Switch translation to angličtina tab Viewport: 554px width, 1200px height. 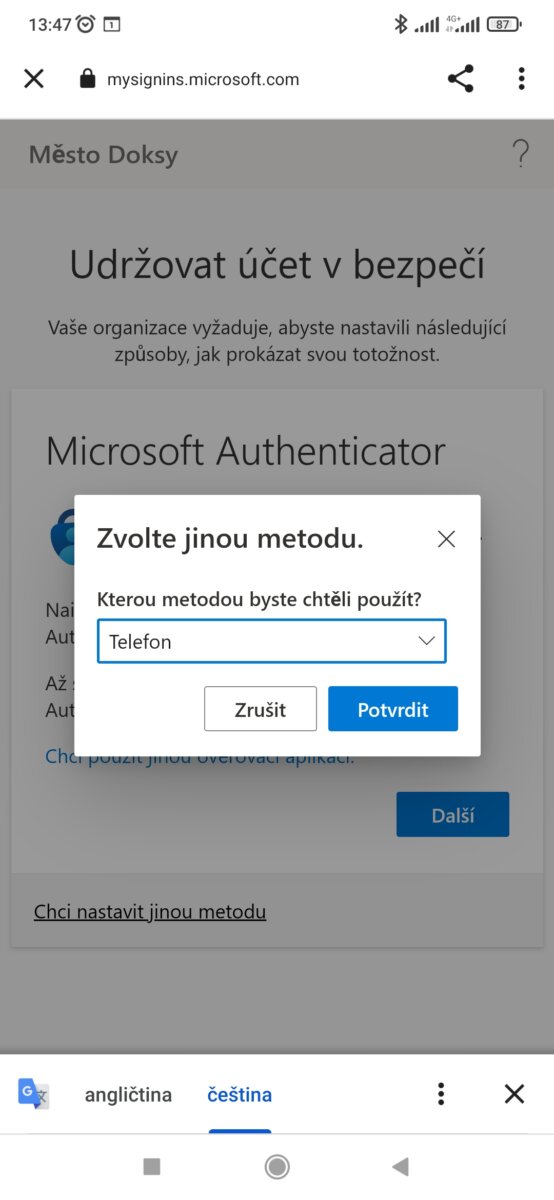pos(128,1095)
